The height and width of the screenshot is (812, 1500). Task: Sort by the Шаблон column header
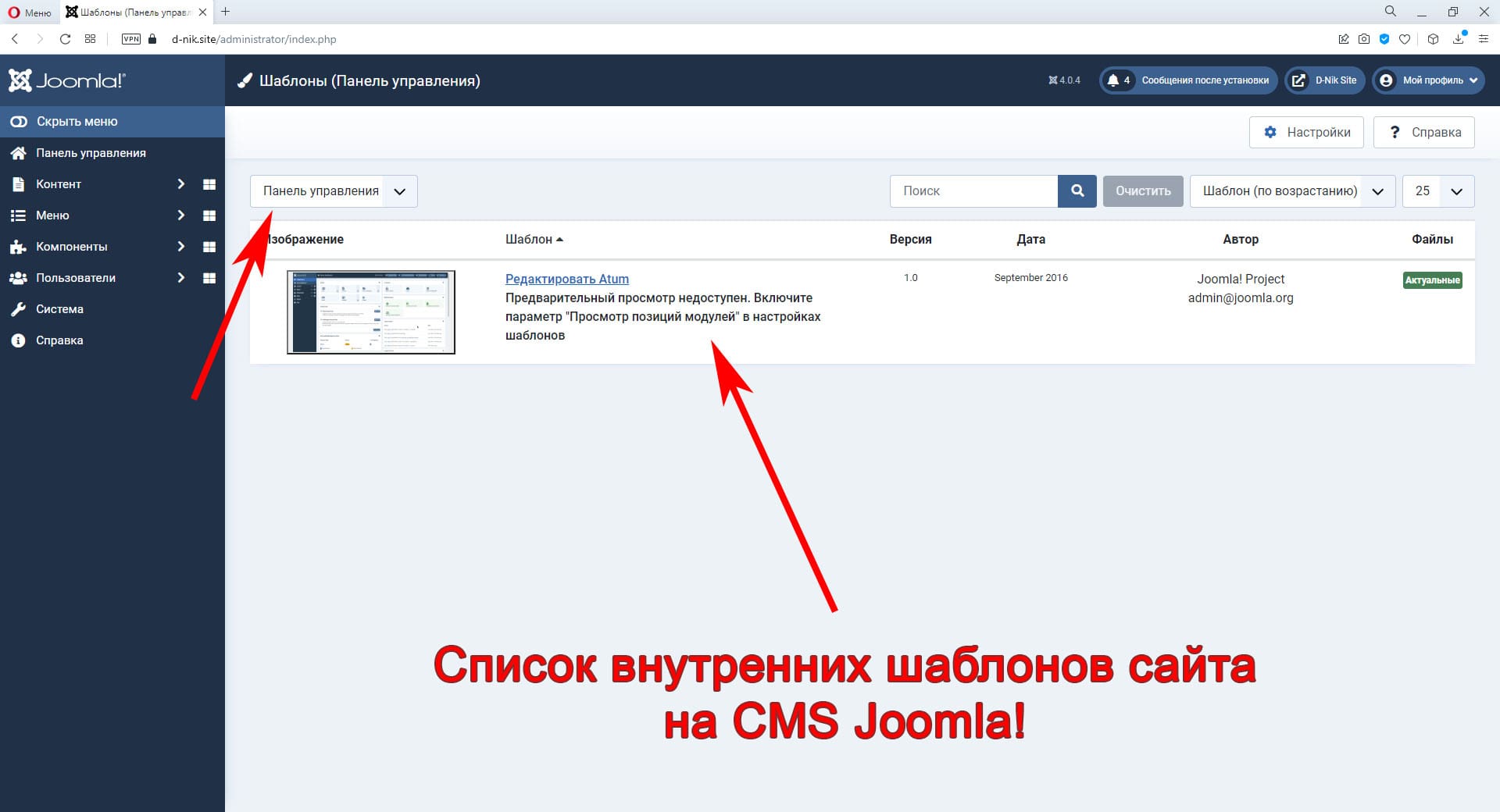534,240
